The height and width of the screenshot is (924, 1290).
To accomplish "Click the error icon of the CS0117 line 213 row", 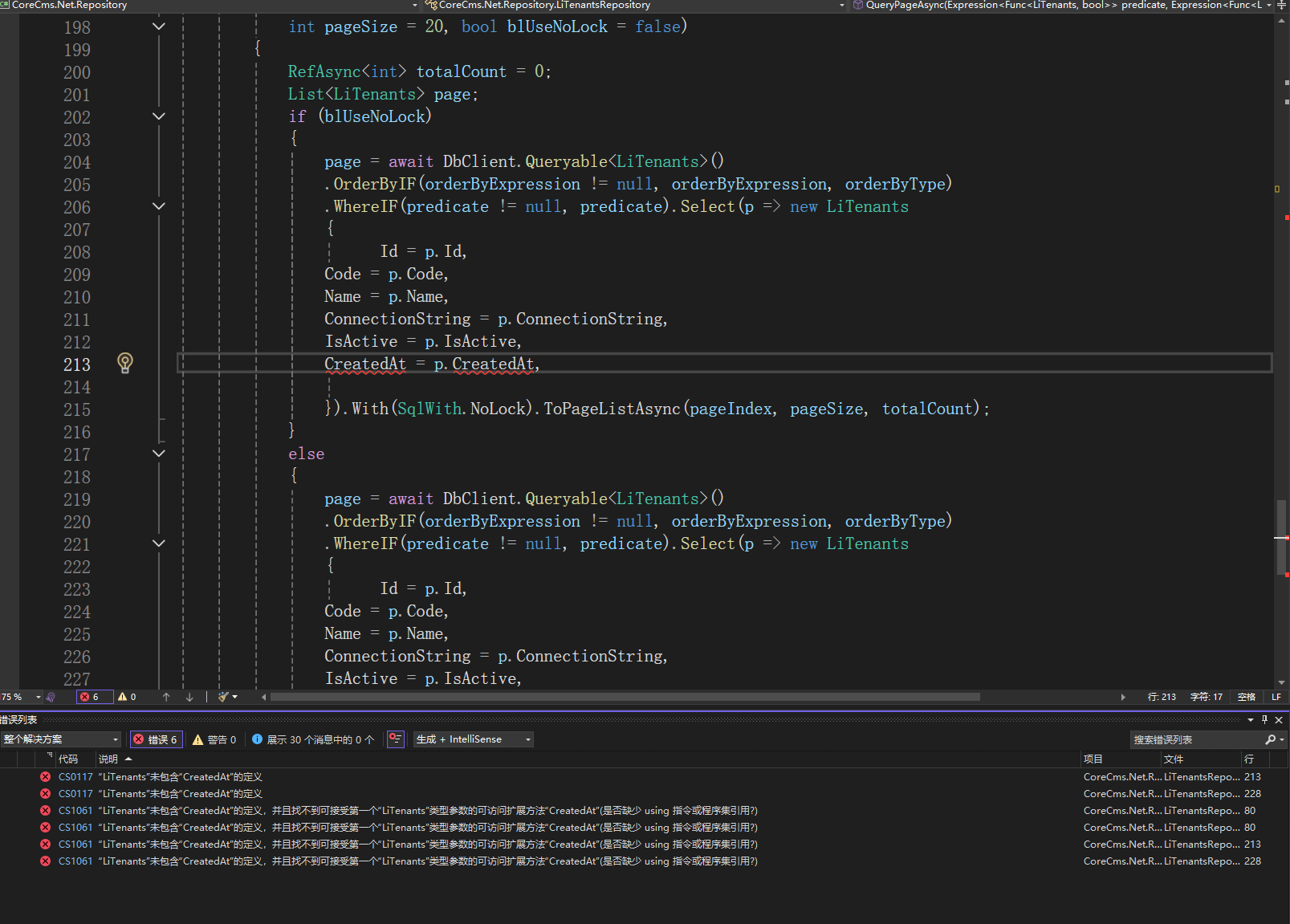I will click(x=45, y=777).
